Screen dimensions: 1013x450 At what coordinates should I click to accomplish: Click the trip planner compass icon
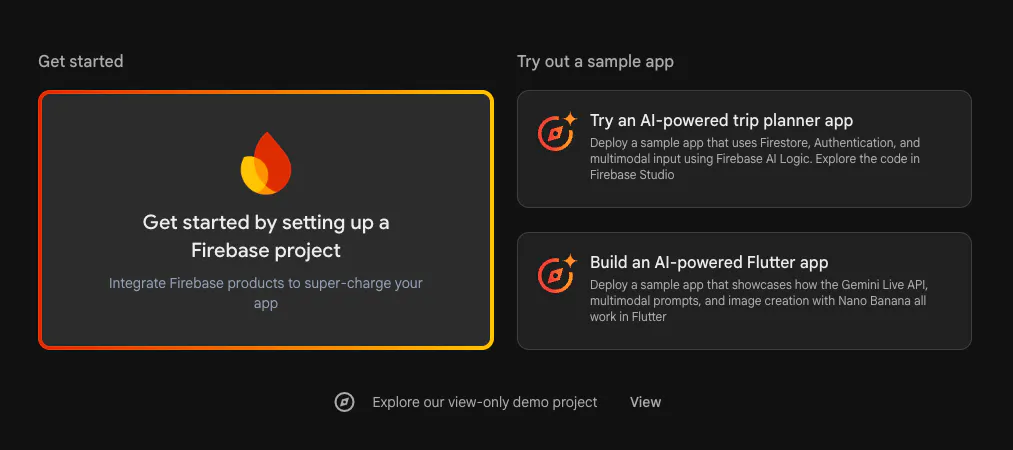553,134
